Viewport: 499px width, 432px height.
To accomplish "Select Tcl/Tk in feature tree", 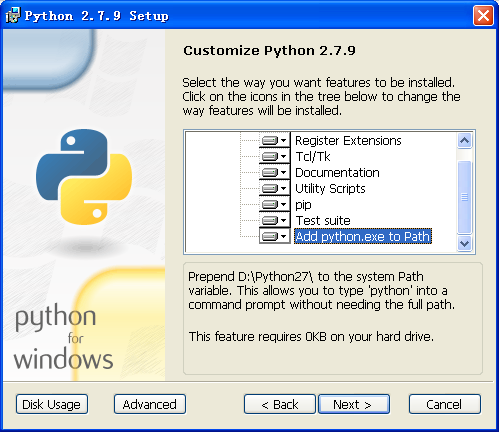I will (313, 157).
